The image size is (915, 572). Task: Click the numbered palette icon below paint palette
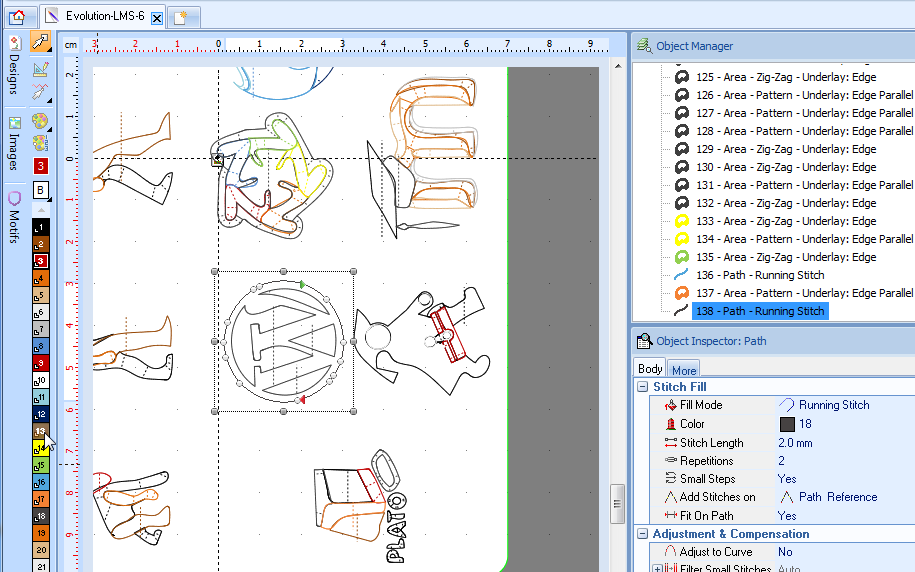[x=41, y=143]
